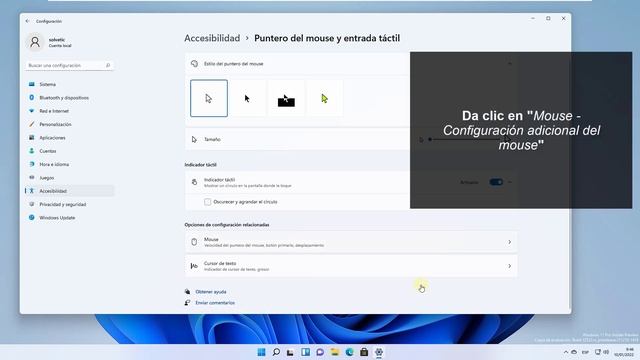The image size is (640, 360).
Task: Click the magnifier icon in the search box
Action: 108,65
